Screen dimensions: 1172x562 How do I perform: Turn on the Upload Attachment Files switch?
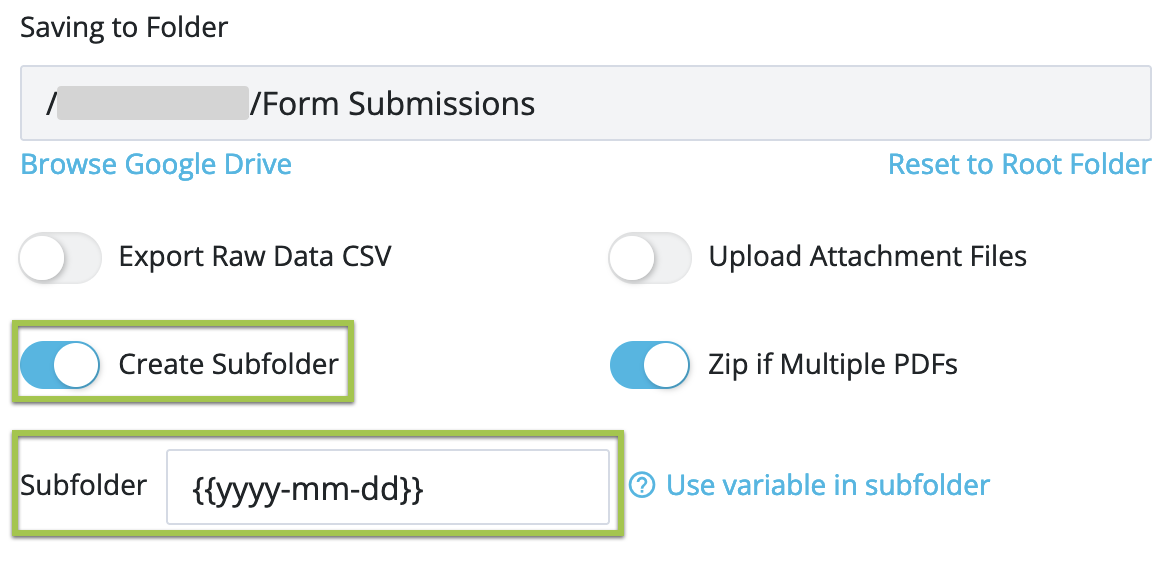(650, 258)
